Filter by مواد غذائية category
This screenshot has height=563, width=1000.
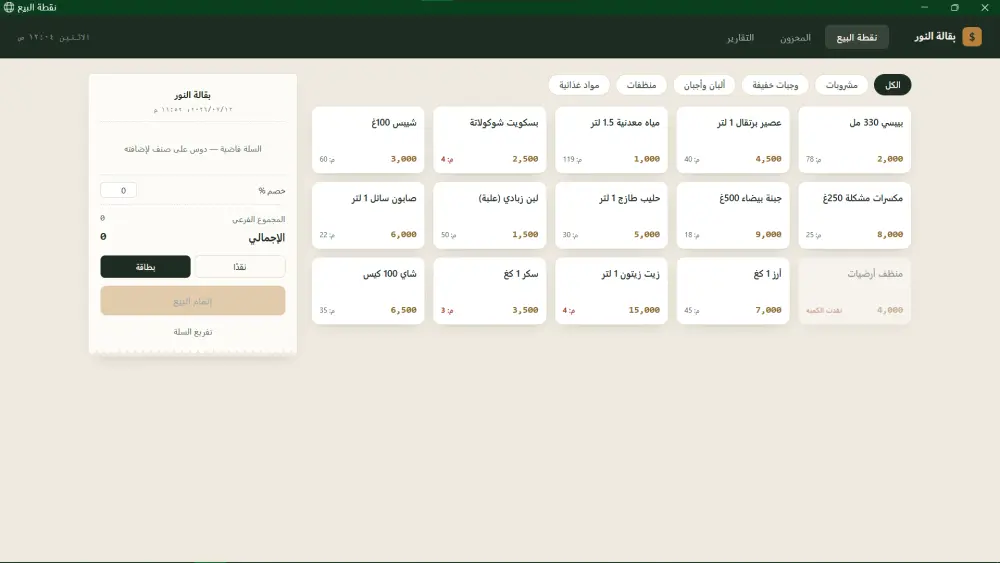pyautogui.click(x=579, y=85)
